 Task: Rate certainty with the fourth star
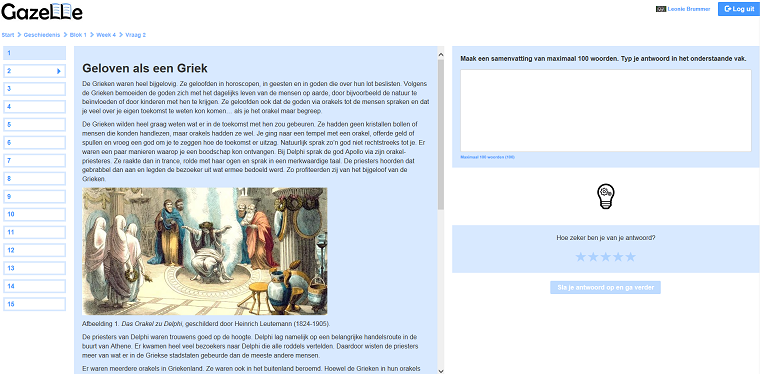click(x=618, y=257)
